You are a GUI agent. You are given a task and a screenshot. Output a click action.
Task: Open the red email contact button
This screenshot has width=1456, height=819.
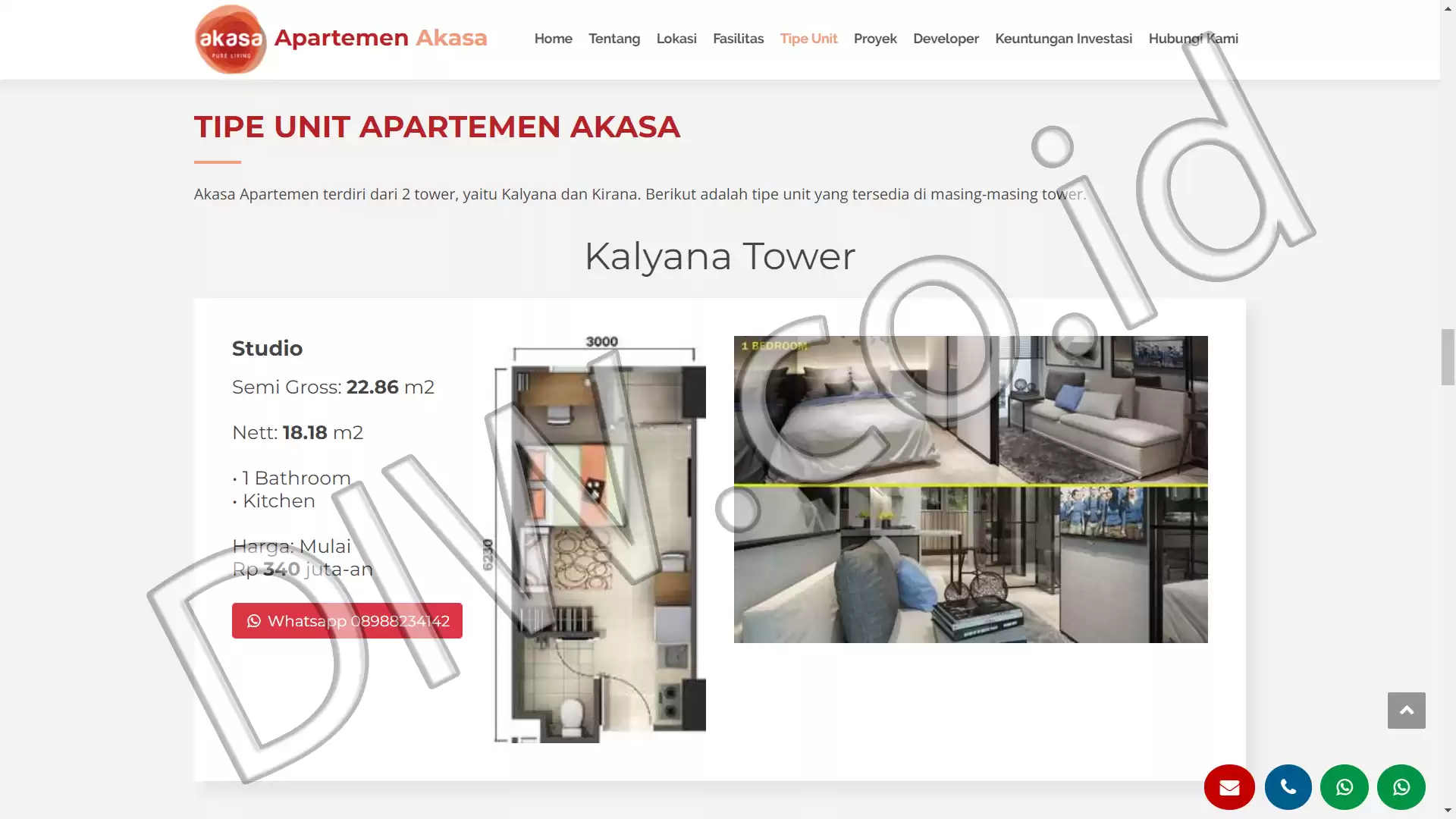click(x=1229, y=787)
